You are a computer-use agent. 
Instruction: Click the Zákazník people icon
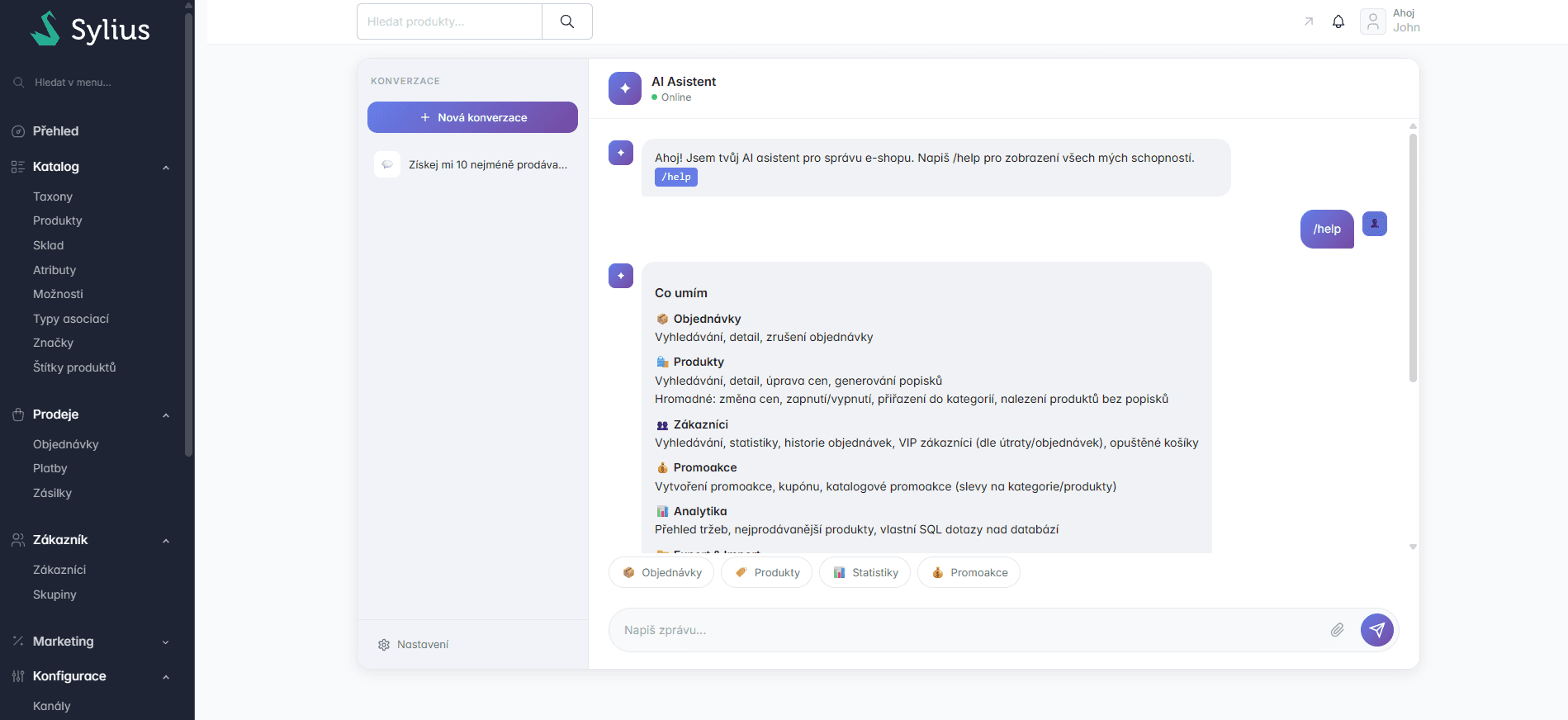(18, 540)
